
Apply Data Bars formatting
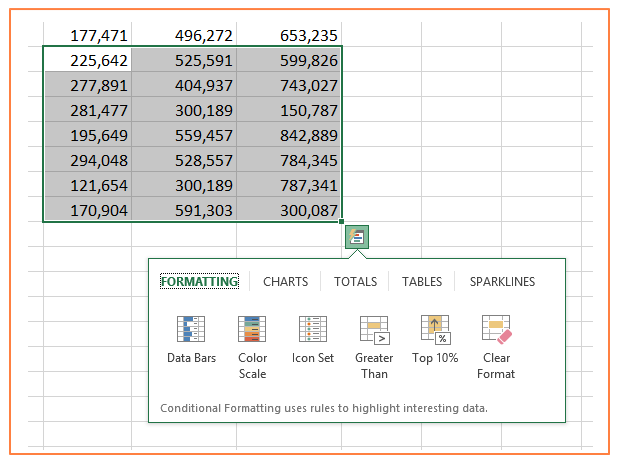click(190, 340)
